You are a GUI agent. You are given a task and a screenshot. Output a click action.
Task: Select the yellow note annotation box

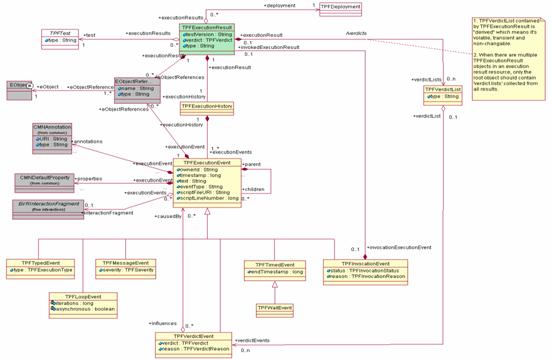[x=508, y=58]
